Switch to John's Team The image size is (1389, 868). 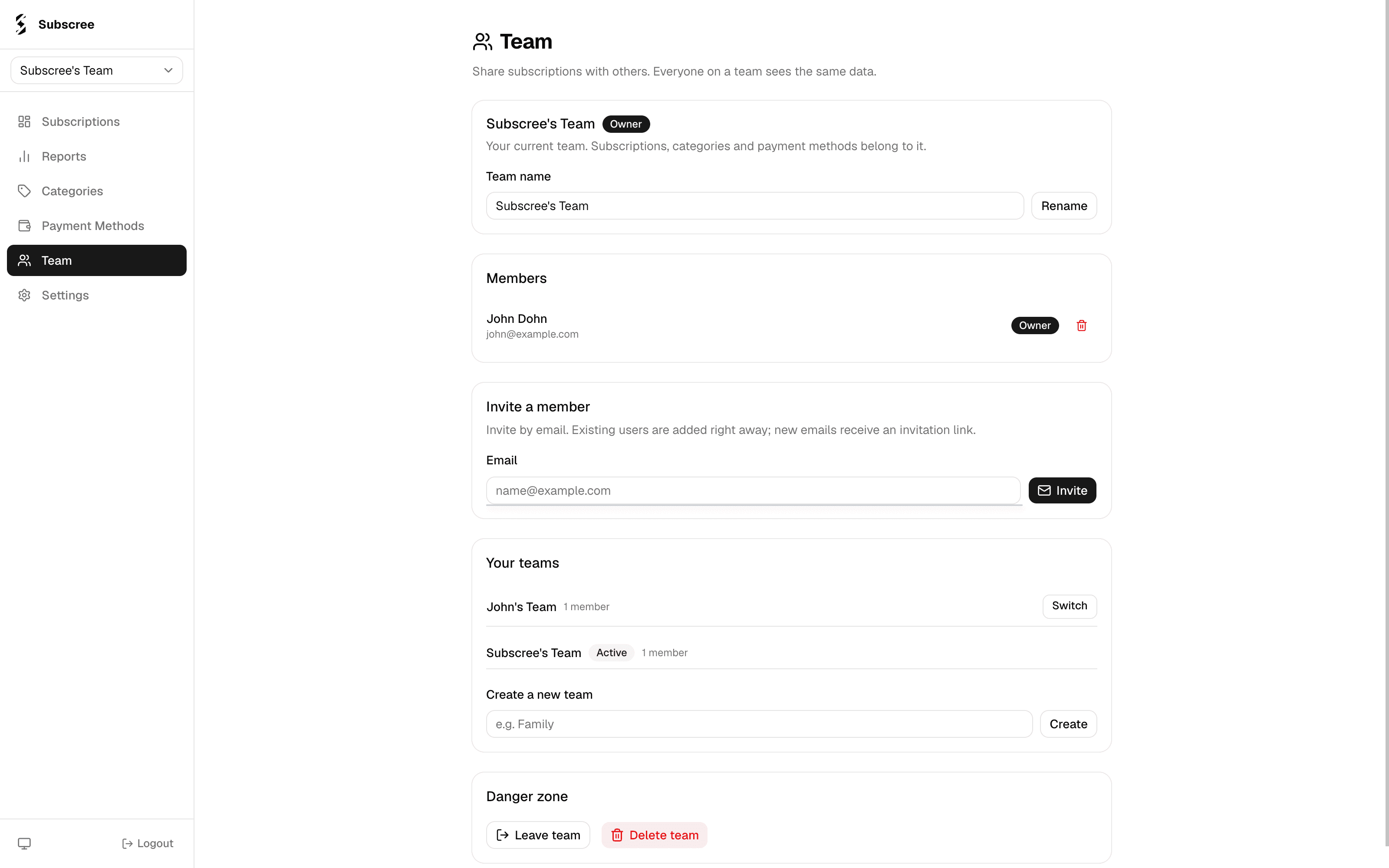[1069, 606]
